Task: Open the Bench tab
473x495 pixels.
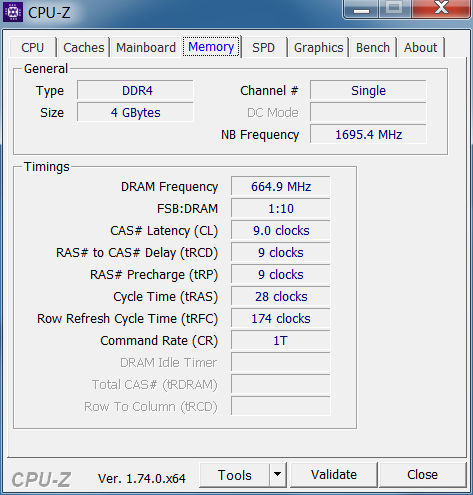Action: tap(373, 47)
